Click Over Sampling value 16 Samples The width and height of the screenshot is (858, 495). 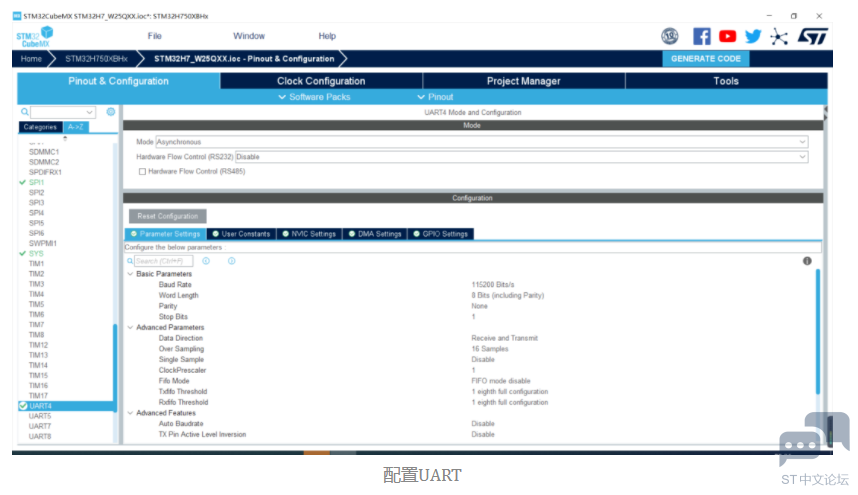click(490, 348)
